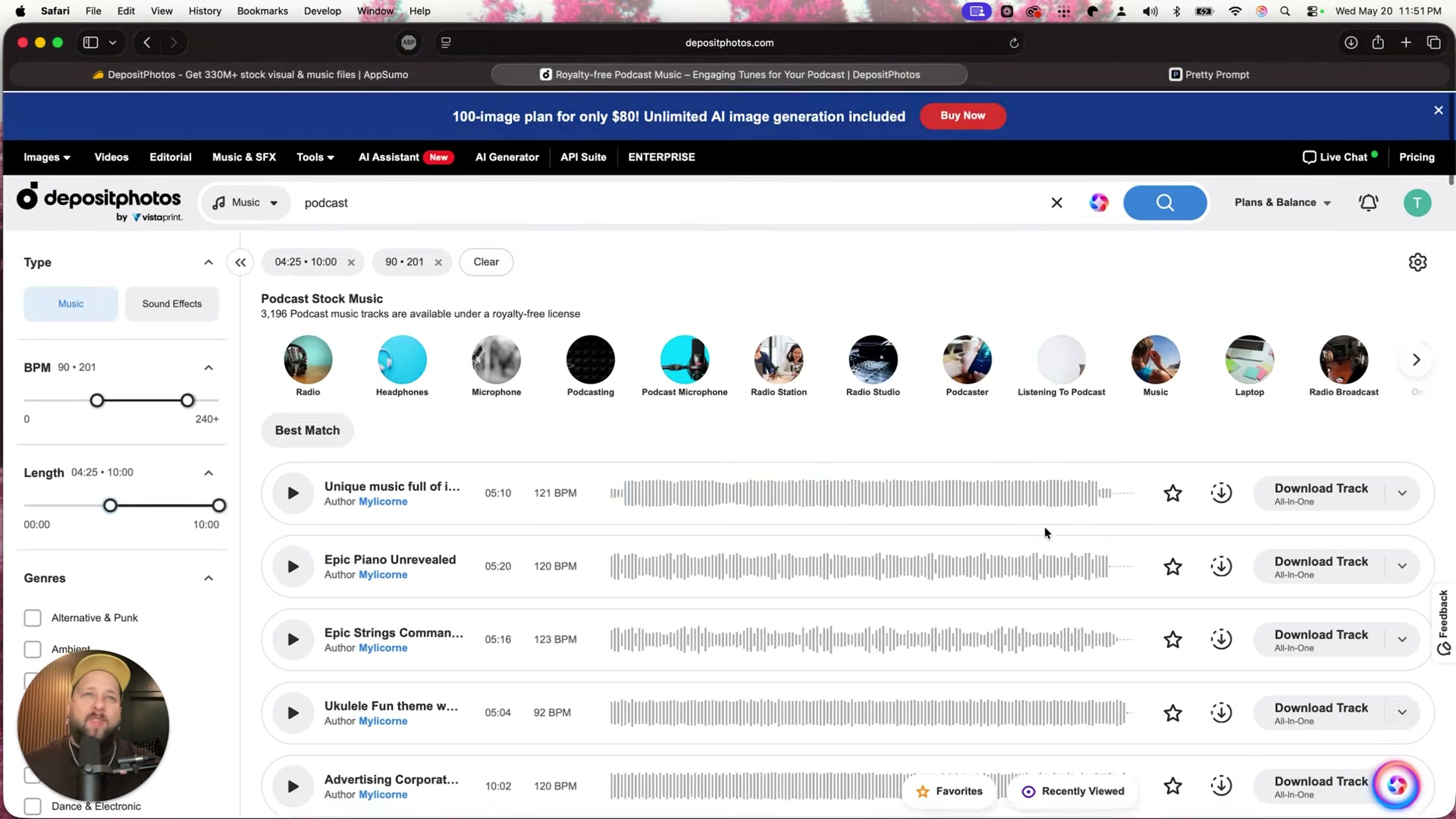This screenshot has height=819, width=1456.
Task: Click the BPM slider upper handle
Action: [187, 400]
